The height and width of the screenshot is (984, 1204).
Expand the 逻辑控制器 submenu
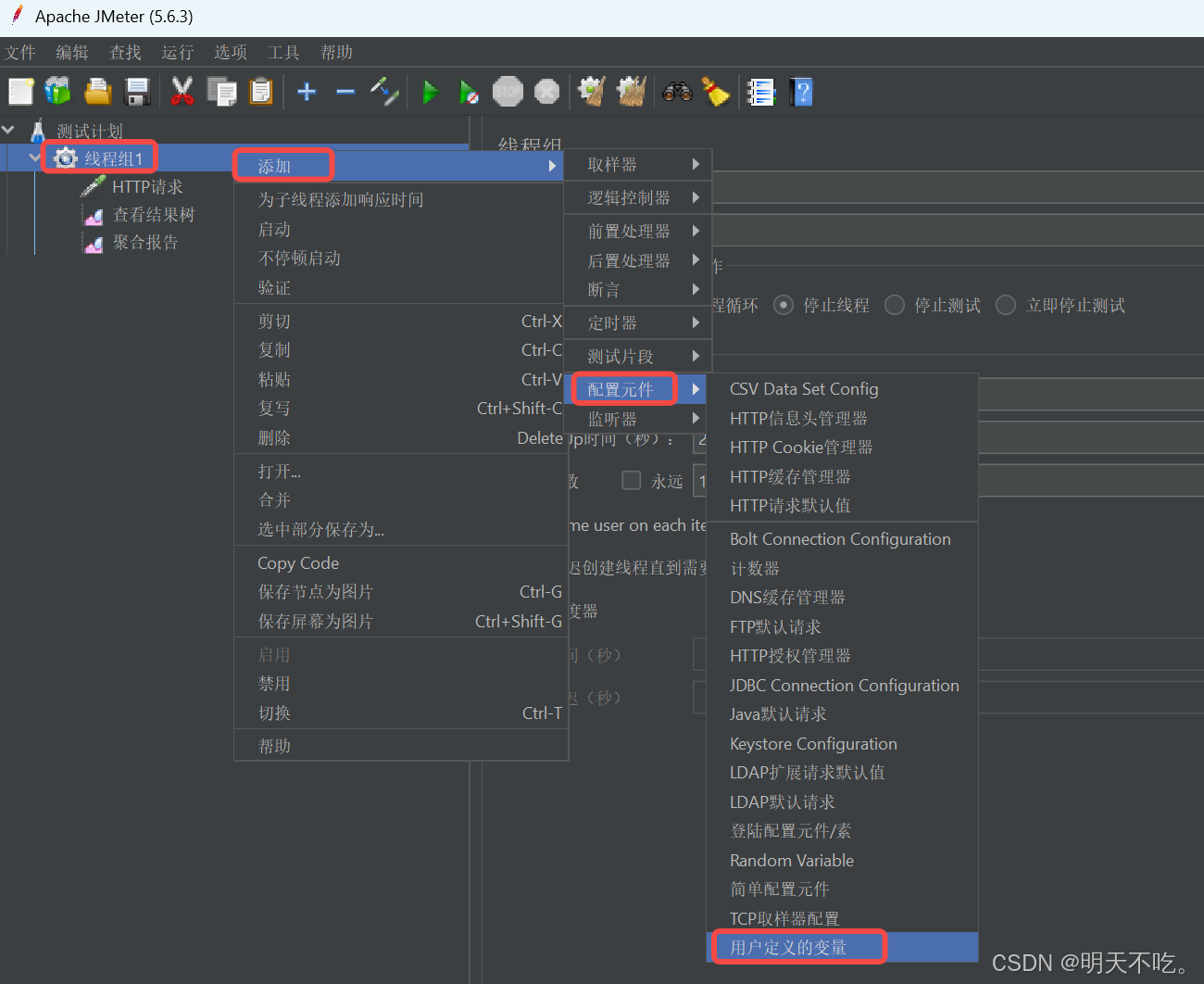[x=638, y=198]
